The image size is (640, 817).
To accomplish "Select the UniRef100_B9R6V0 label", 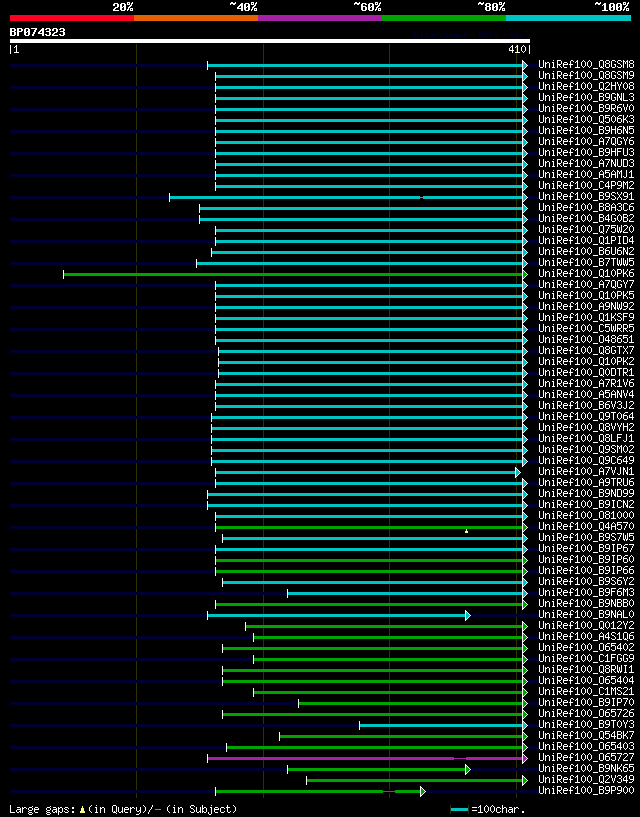I will (x=586, y=108).
